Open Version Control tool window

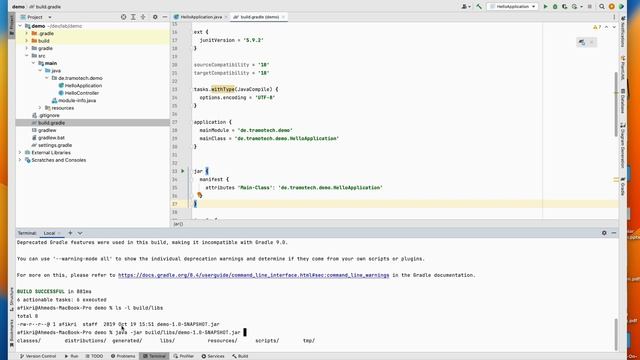tap(38, 356)
